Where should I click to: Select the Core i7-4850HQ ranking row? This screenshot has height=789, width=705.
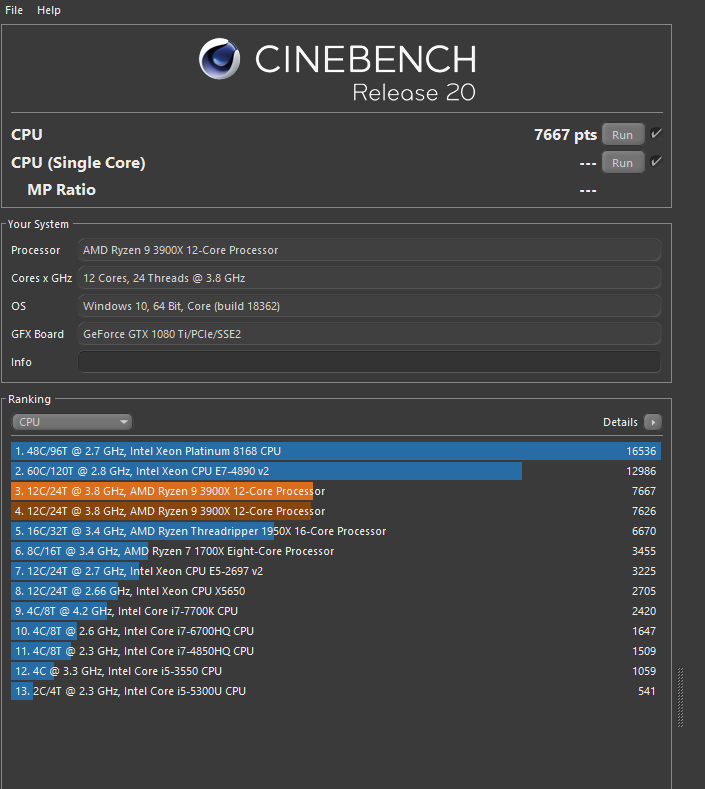[x=336, y=651]
